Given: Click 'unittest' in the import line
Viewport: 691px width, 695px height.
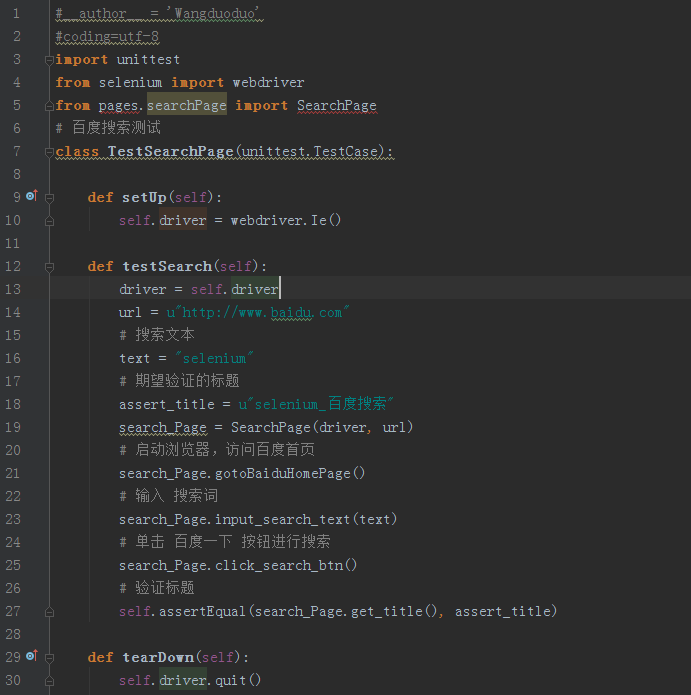Looking at the screenshot, I should coord(148,60).
